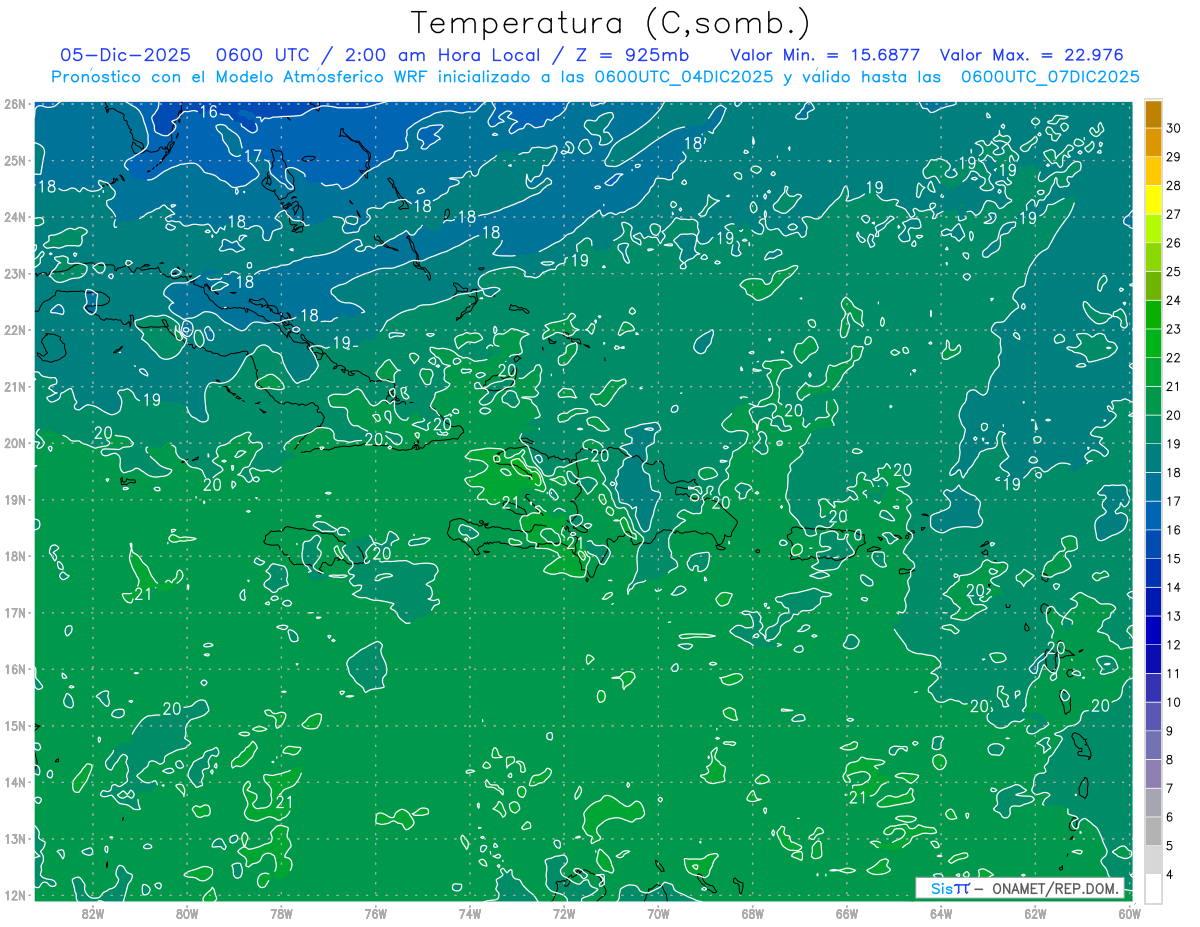Viewport: 1200px width, 927px height.
Task: Click the 18N latitude axis label
Action: [x=15, y=556]
